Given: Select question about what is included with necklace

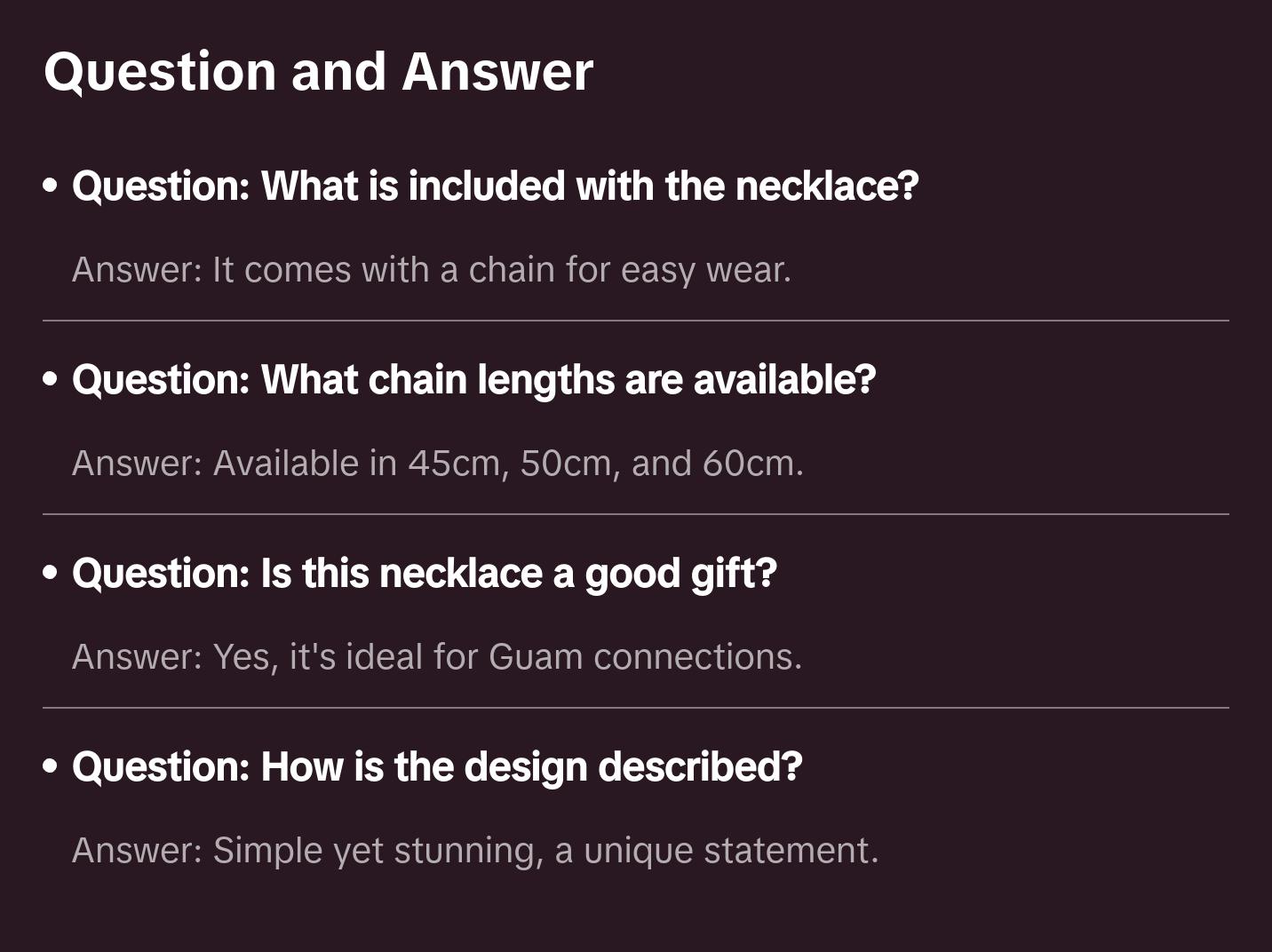Looking at the screenshot, I should (495, 186).
